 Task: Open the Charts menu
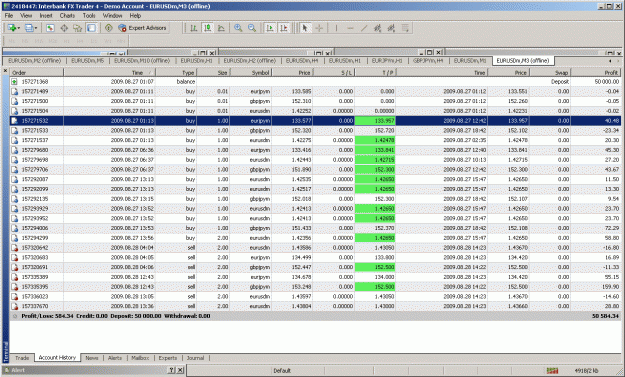[67, 16]
